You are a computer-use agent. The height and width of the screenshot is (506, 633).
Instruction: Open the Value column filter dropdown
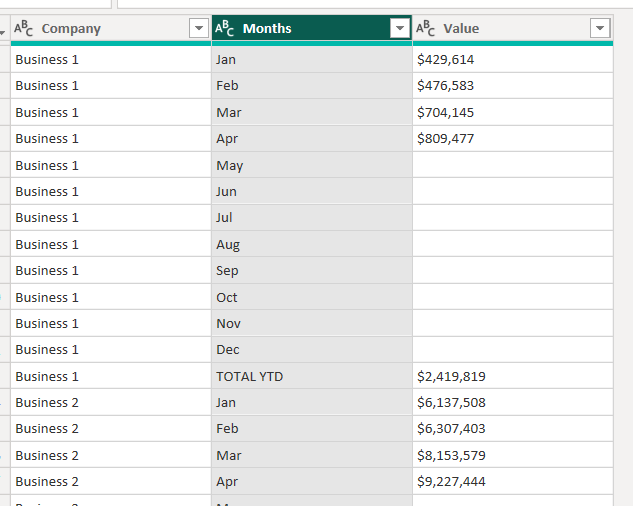pos(600,28)
